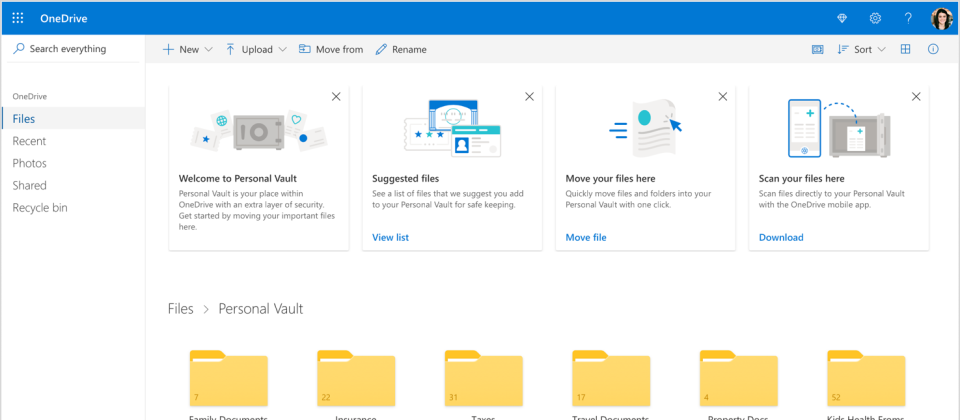Screen dimensions: 960x420
Task: Focus the Search everything field
Action: [x=73, y=49]
